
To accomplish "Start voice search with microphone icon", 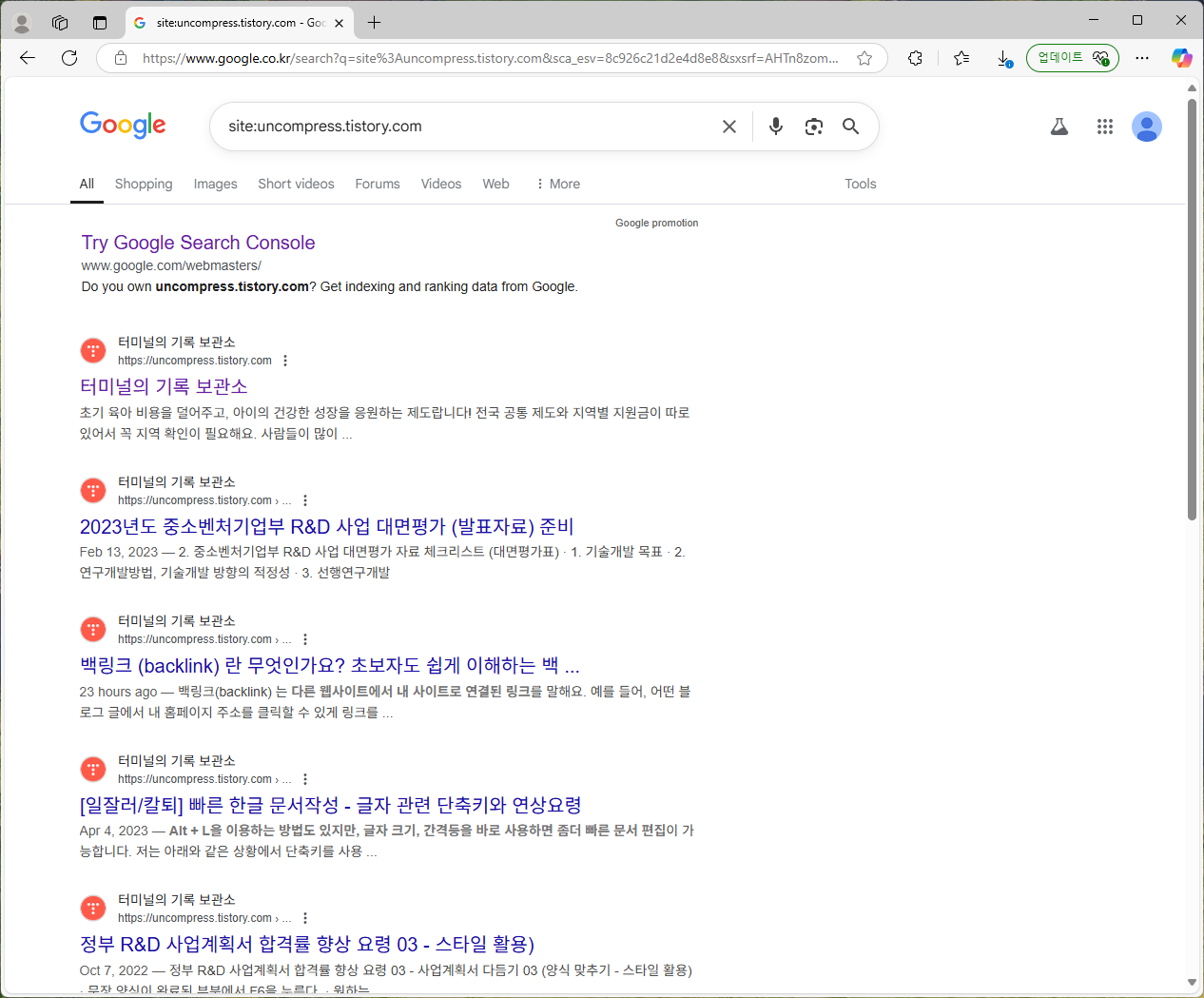I will point(776,127).
